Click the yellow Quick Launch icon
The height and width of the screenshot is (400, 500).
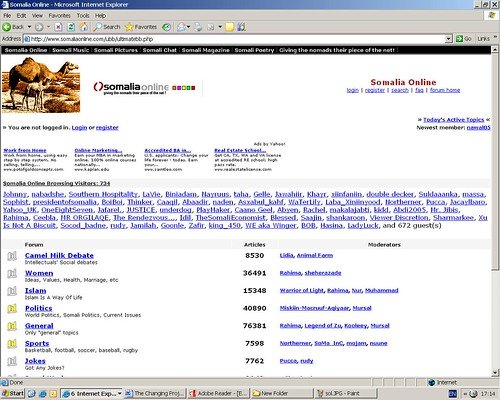(53, 394)
